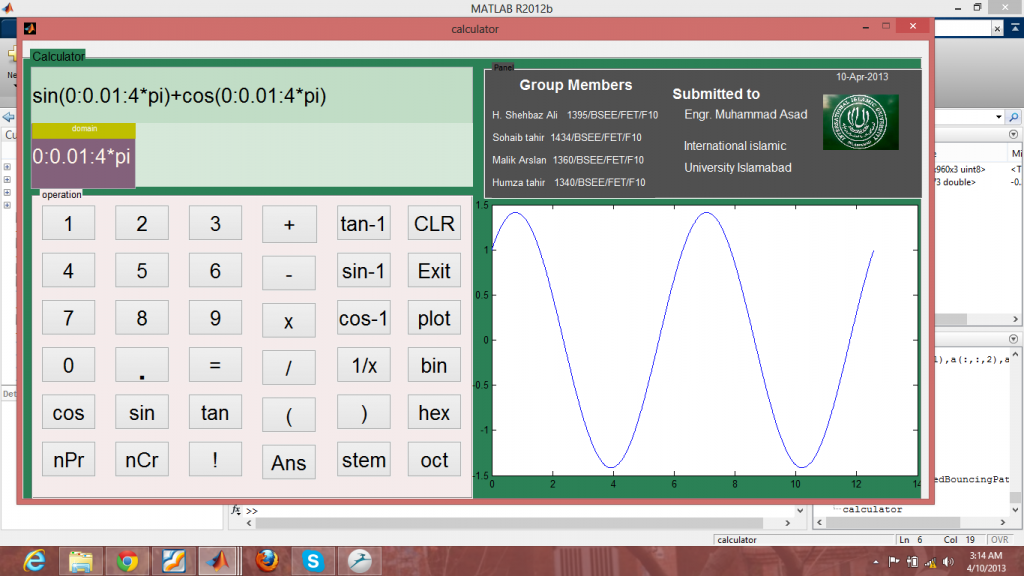Click the calculator digit 5 button
Screen dimensions: 1024x576
tap(142, 270)
